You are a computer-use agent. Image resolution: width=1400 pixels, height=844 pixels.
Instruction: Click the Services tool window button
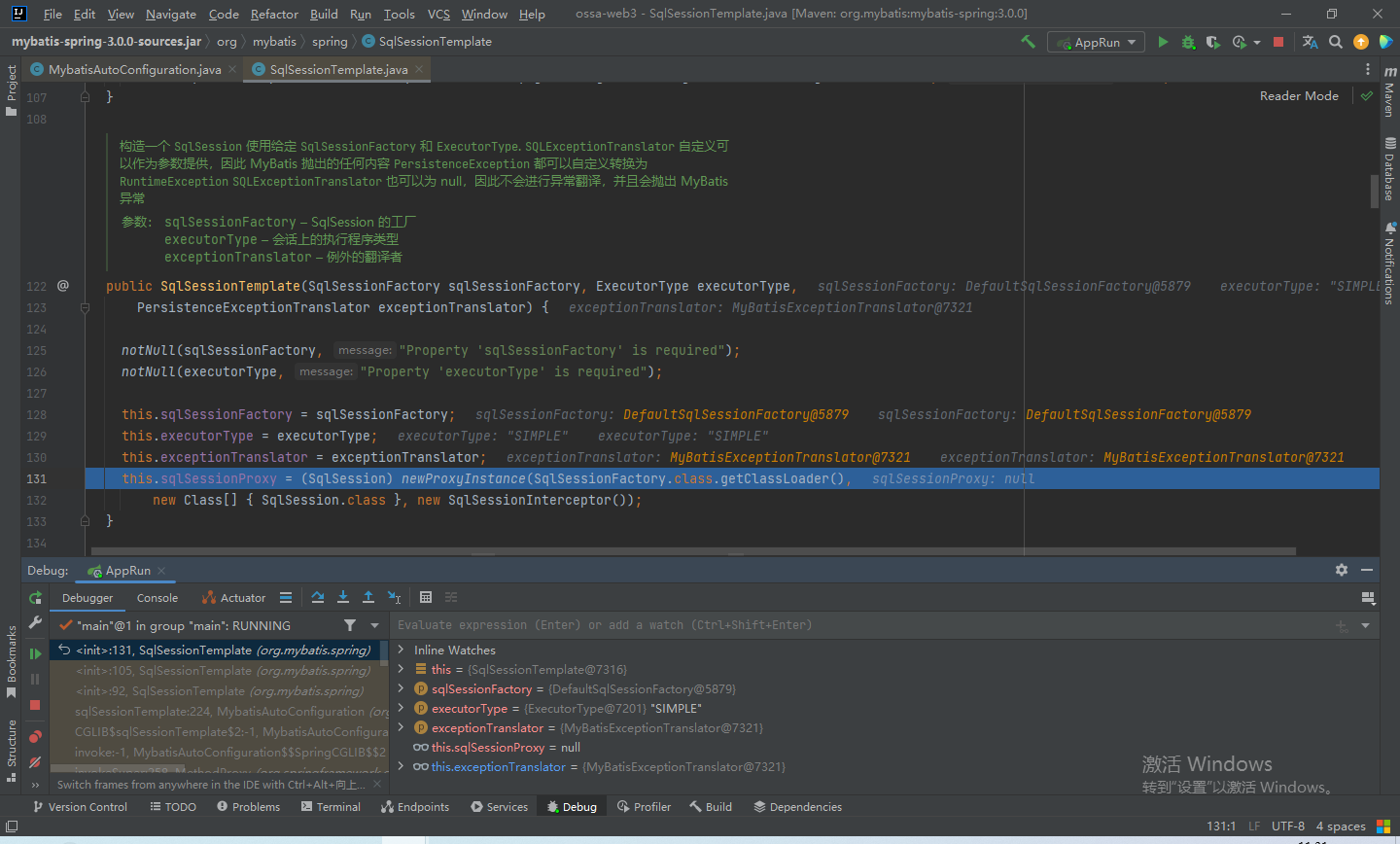point(499,807)
